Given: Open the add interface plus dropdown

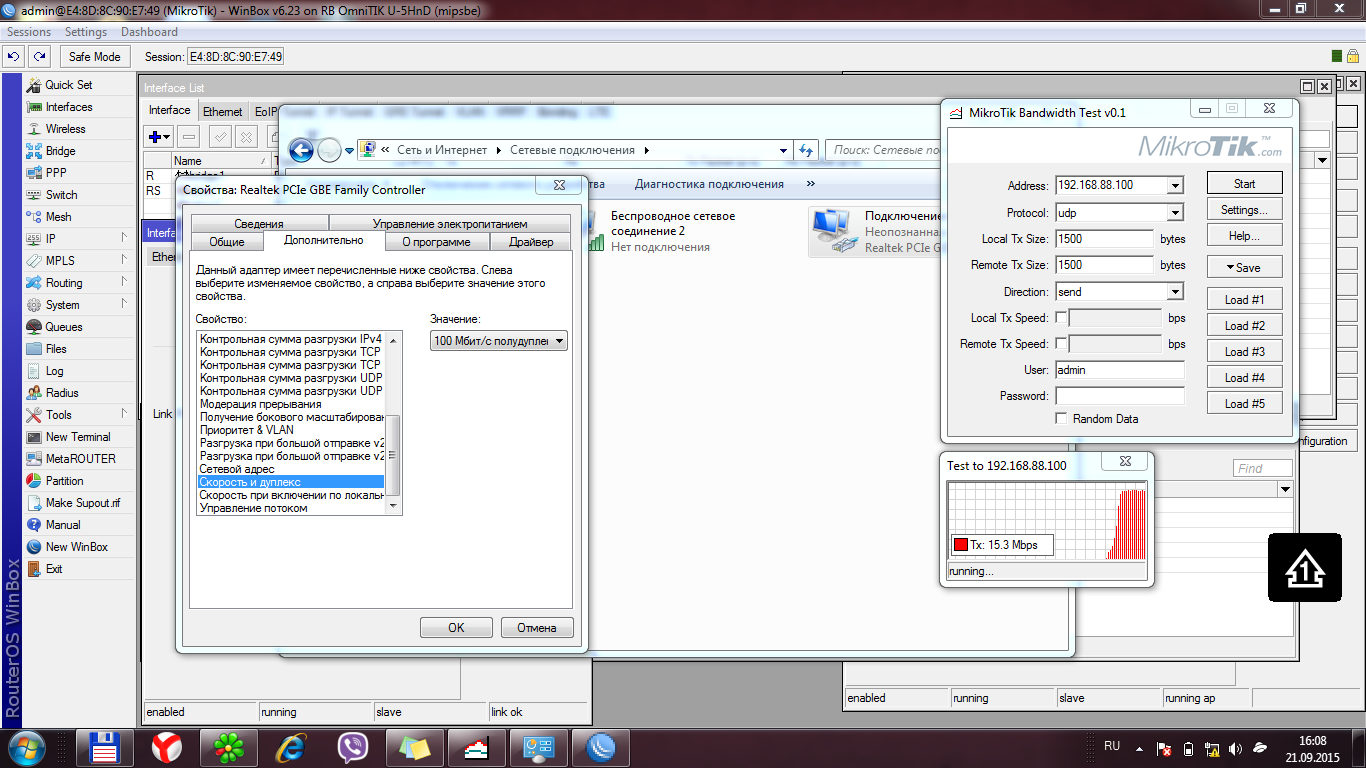Looking at the screenshot, I should 159,136.
